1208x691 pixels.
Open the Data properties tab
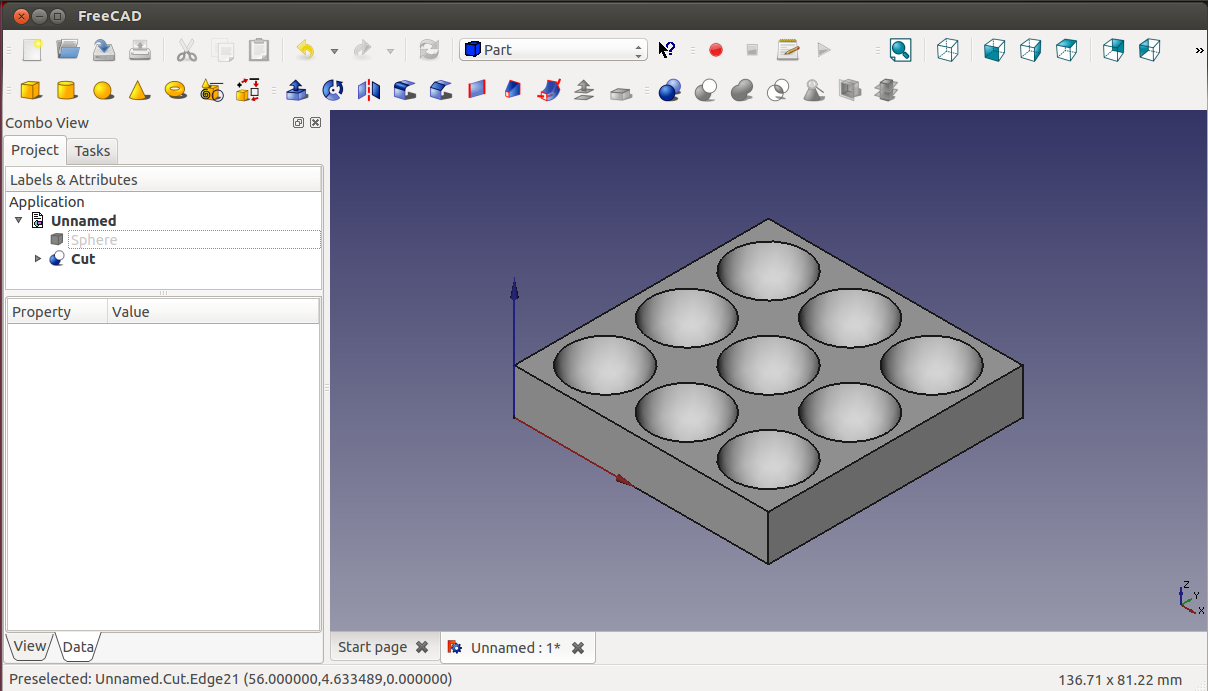coord(78,647)
